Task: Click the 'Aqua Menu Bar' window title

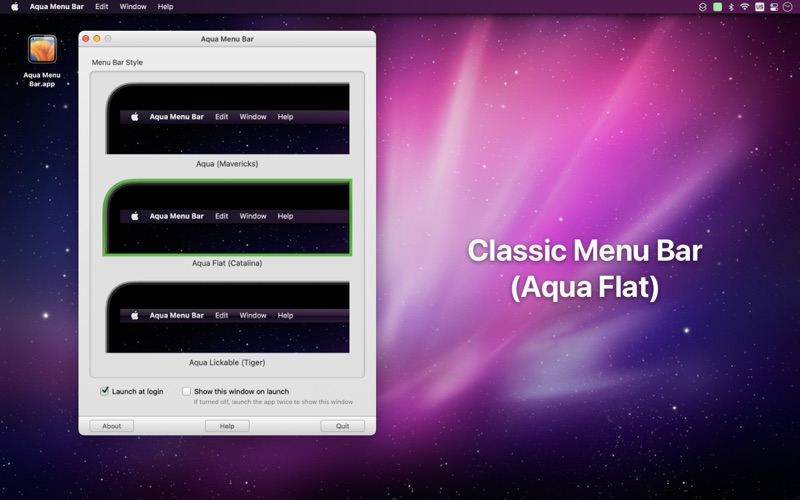Action: (x=227, y=39)
